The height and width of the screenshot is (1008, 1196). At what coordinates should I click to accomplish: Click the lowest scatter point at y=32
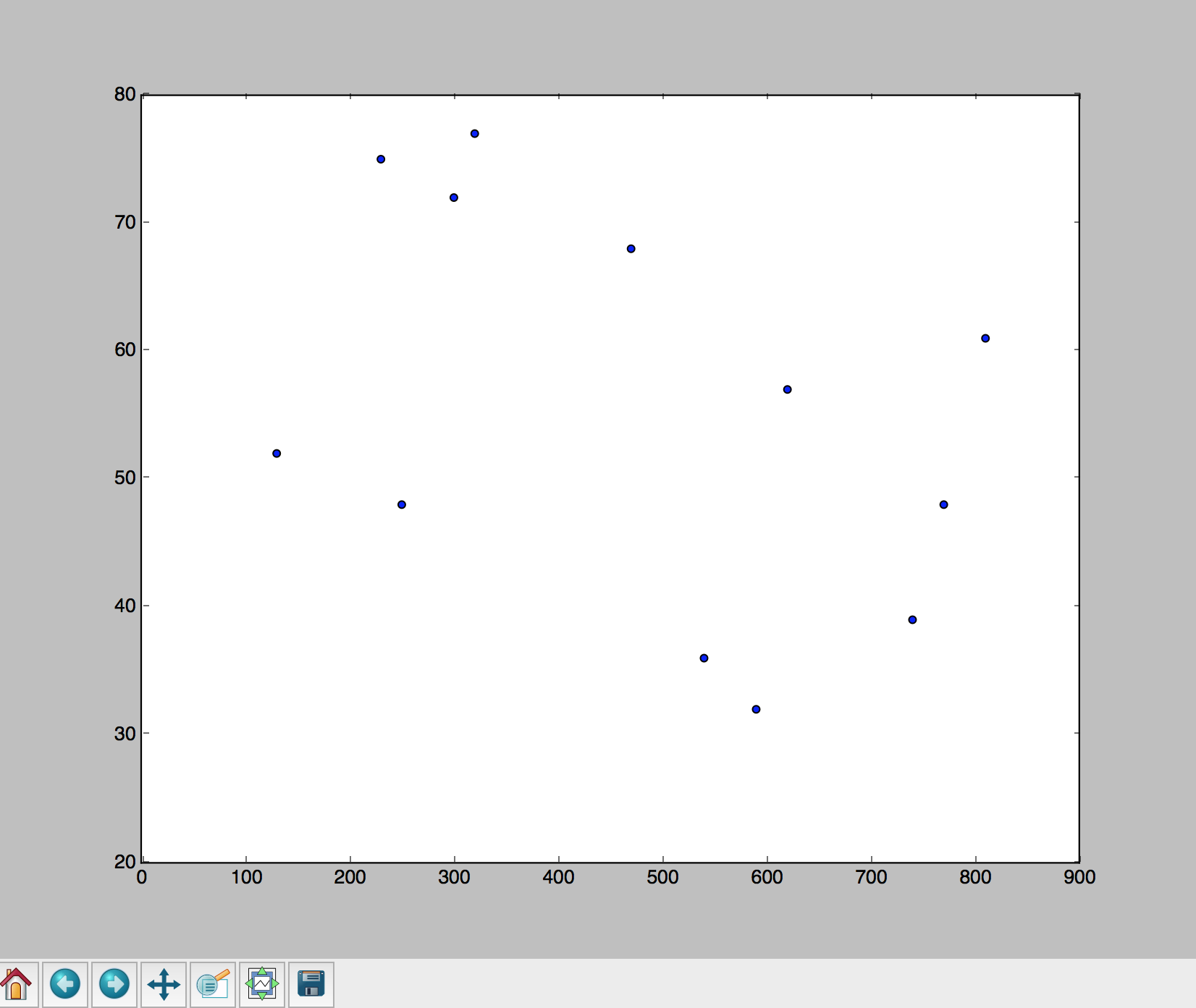click(x=756, y=709)
